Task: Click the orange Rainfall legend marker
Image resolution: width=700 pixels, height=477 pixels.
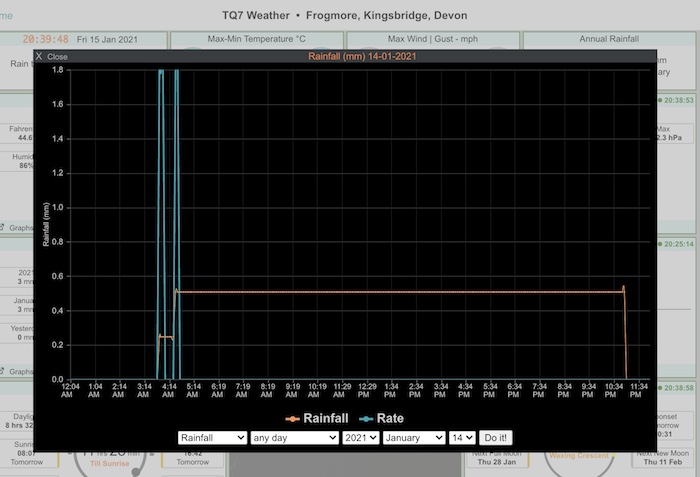Action: (x=292, y=419)
